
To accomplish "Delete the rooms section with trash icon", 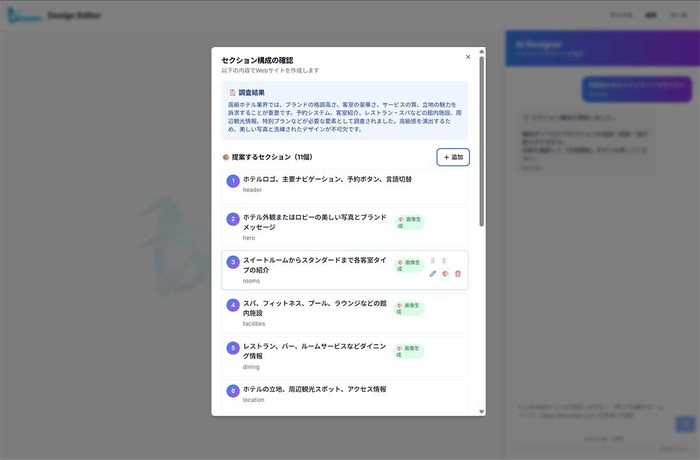I will click(458, 274).
